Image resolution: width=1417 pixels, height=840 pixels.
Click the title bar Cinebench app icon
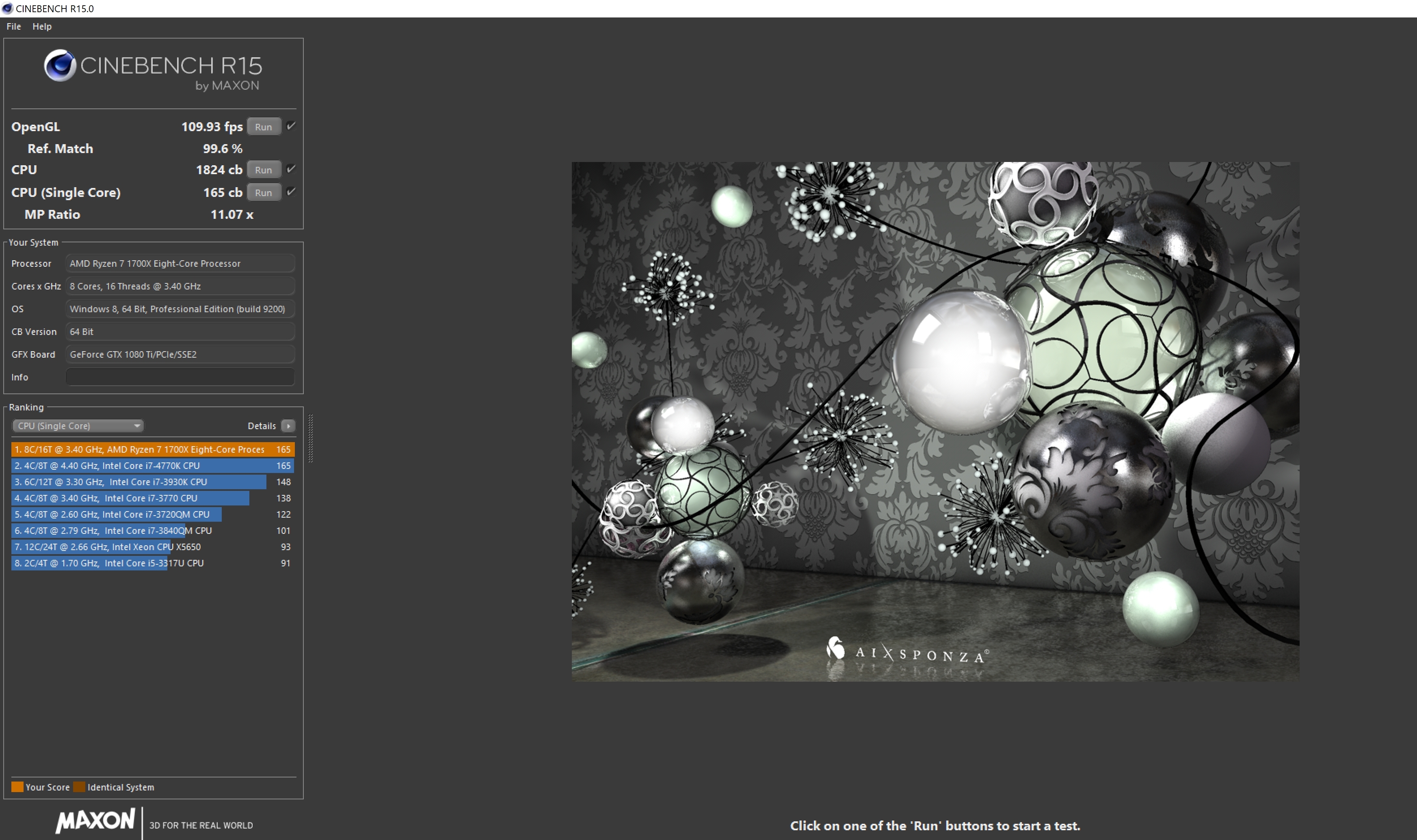pyautogui.click(x=7, y=9)
